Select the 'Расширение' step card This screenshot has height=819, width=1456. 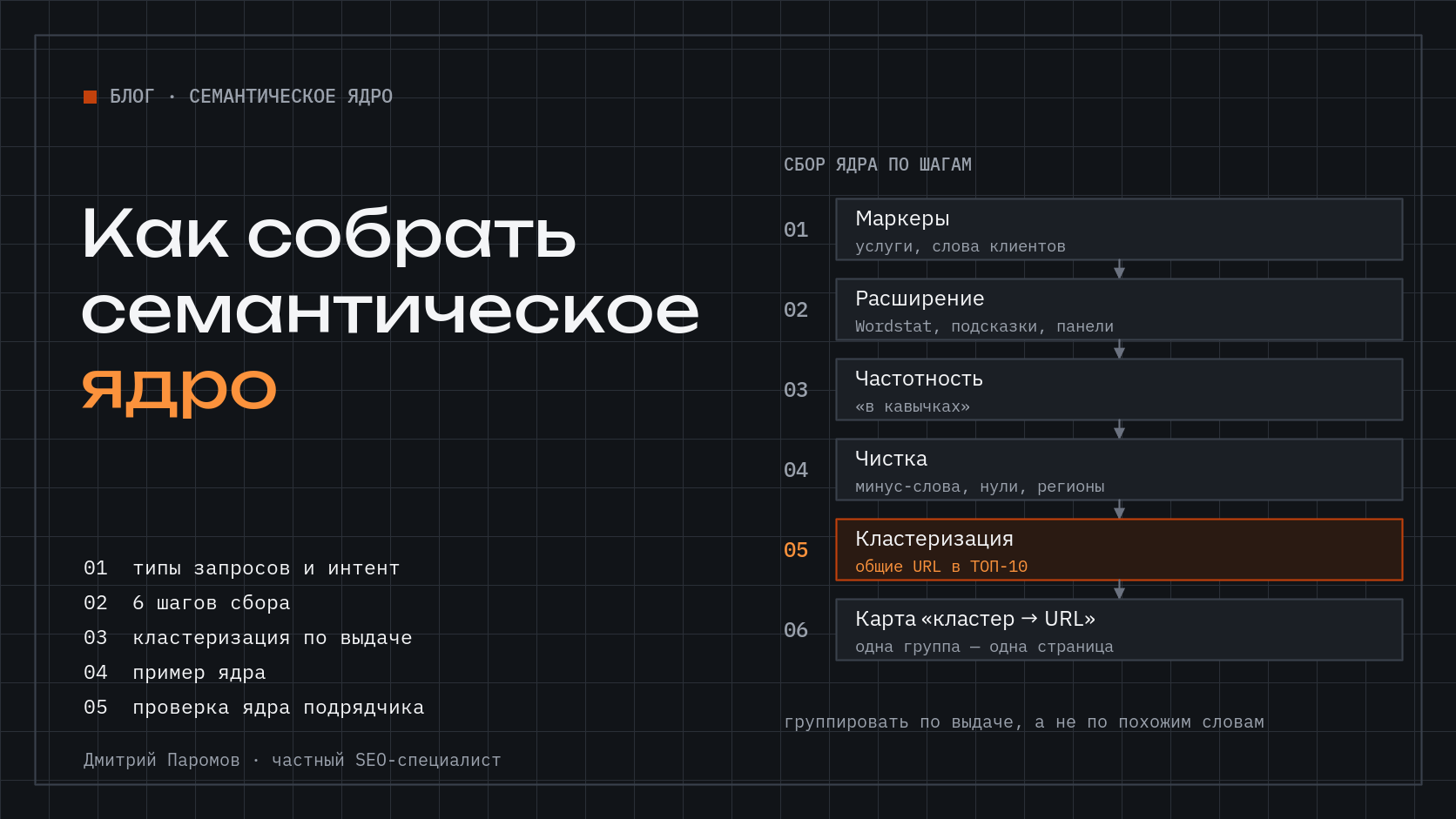[1119, 310]
